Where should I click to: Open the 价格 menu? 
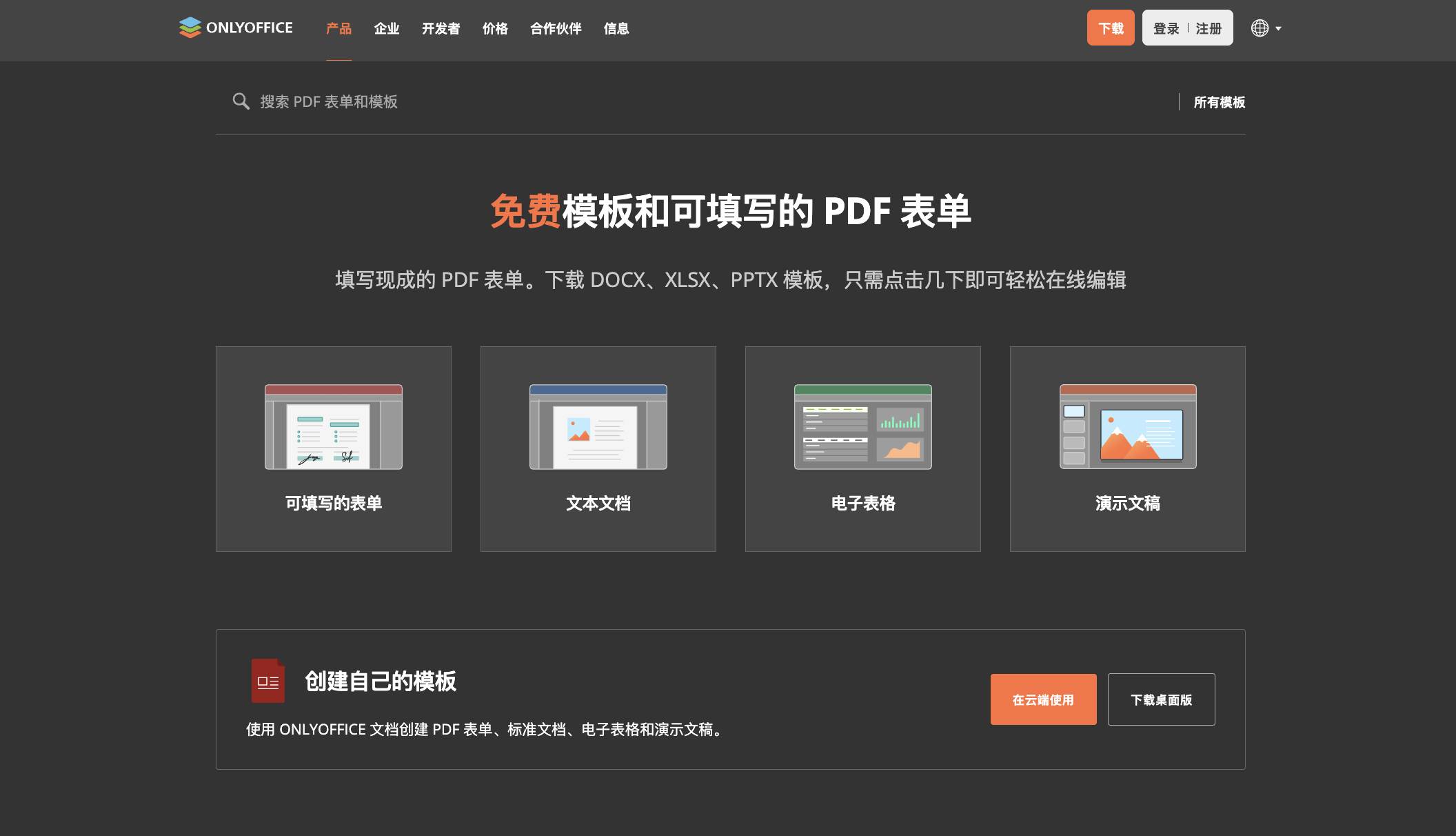pos(495,29)
